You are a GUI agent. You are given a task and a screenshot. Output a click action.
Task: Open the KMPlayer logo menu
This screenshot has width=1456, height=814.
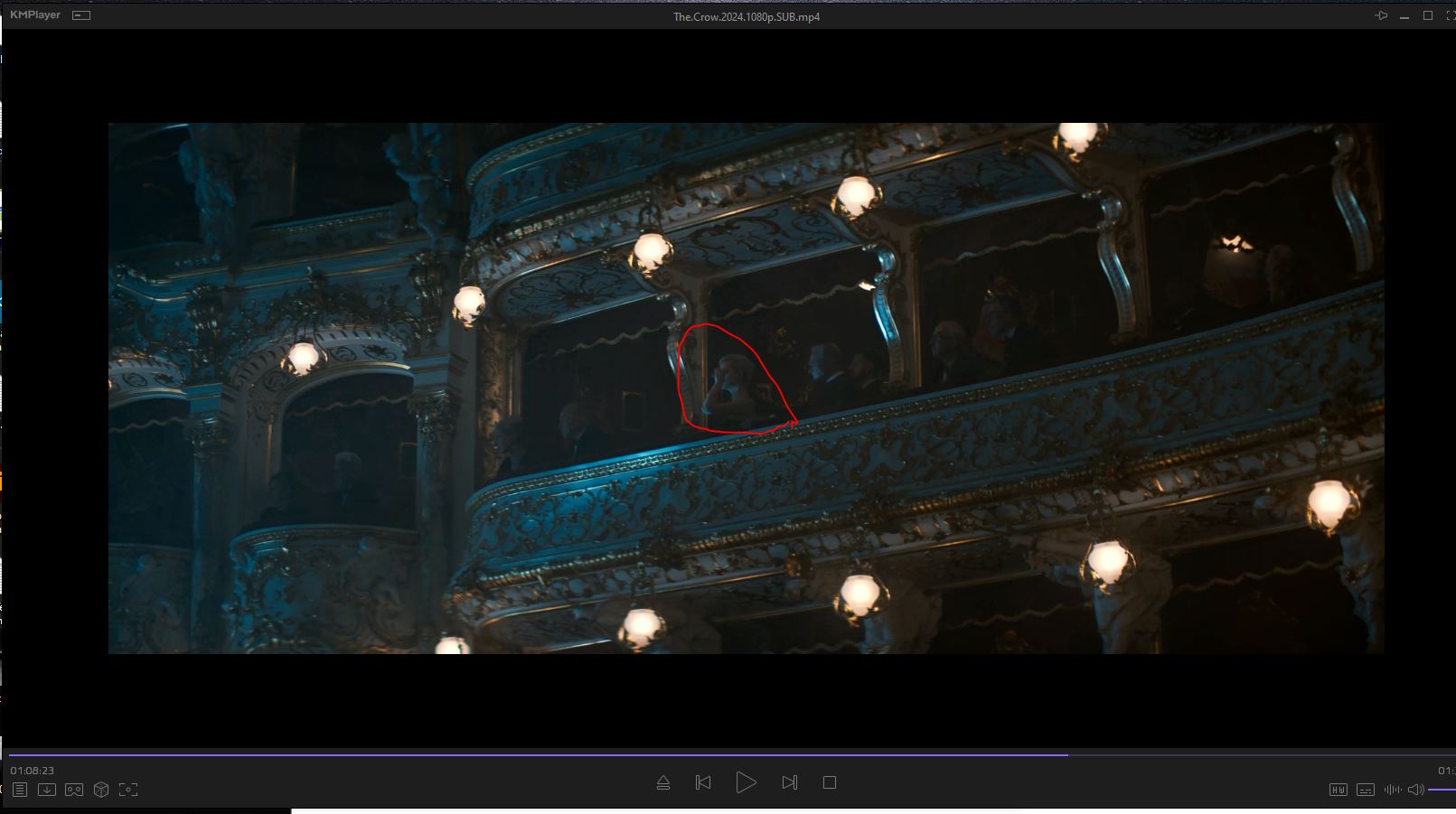click(x=34, y=15)
